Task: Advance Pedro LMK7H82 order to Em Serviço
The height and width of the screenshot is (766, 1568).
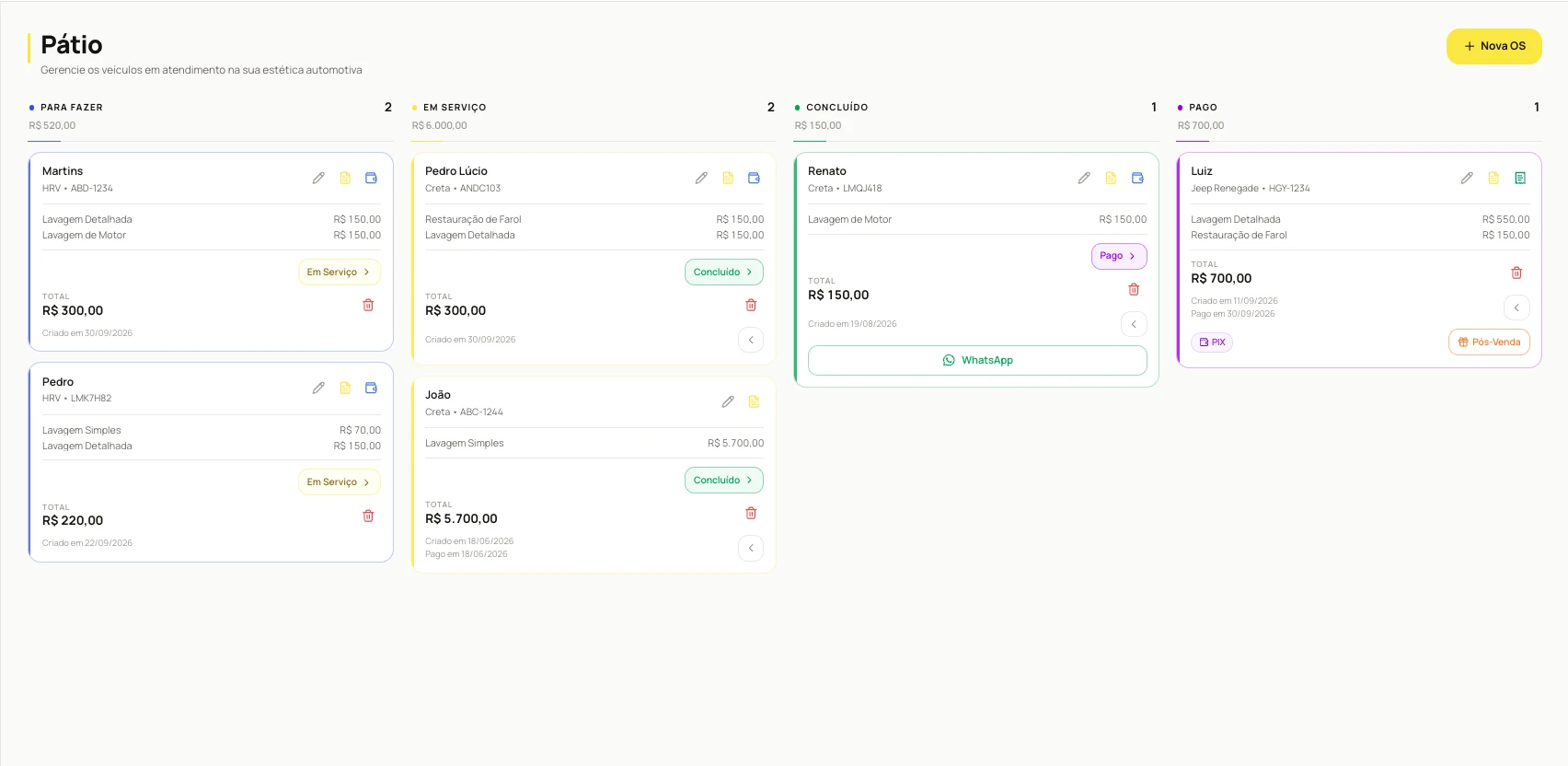Action: click(x=339, y=482)
